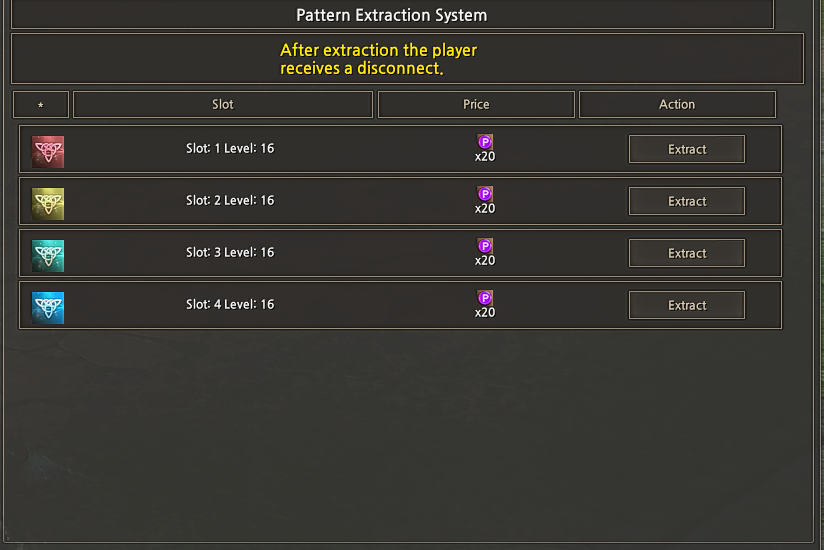Click the teal pattern icon for Slot 3
The height and width of the screenshot is (550, 824).
click(x=48, y=255)
